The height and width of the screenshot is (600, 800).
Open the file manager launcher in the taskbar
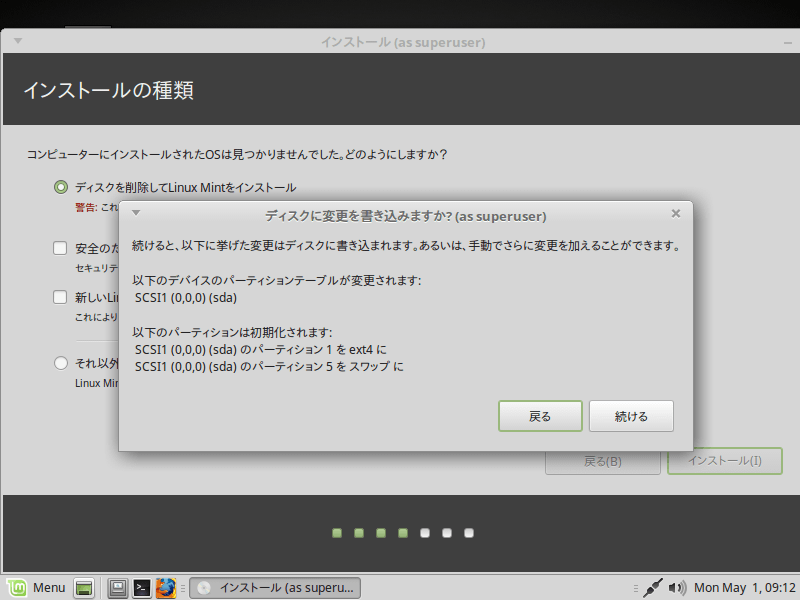click(x=118, y=588)
